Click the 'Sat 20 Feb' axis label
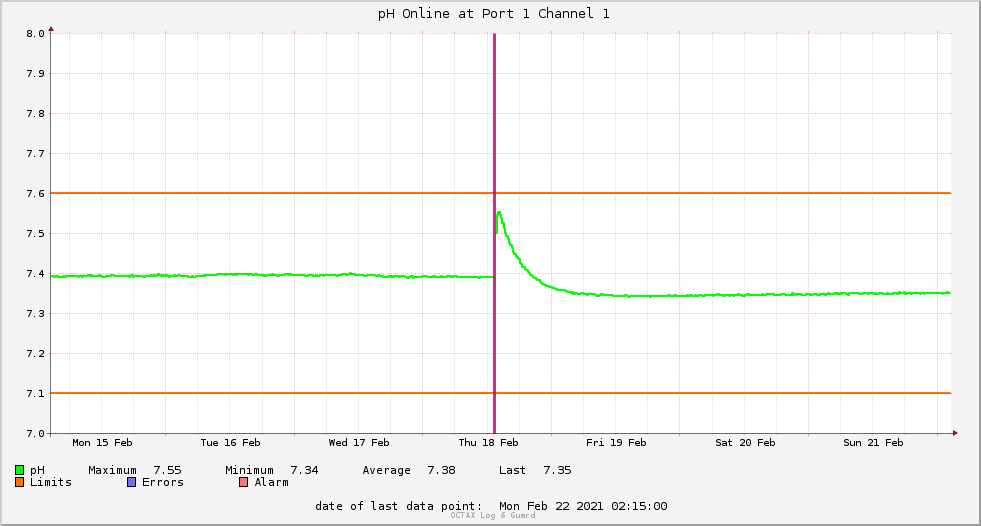981x526 pixels. [x=745, y=443]
